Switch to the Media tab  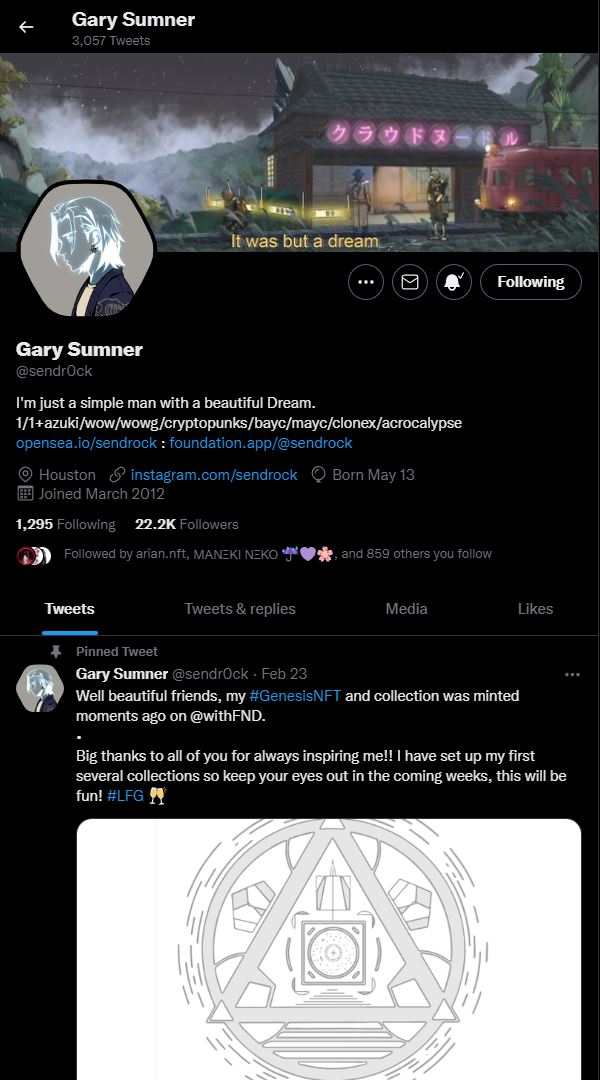(x=406, y=609)
